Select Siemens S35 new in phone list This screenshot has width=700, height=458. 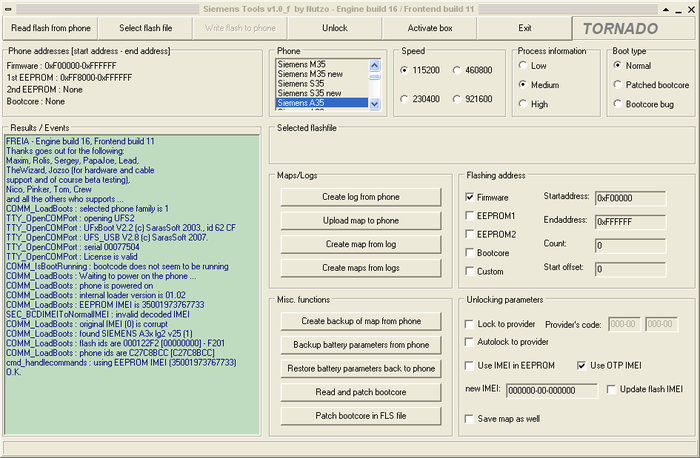point(322,93)
